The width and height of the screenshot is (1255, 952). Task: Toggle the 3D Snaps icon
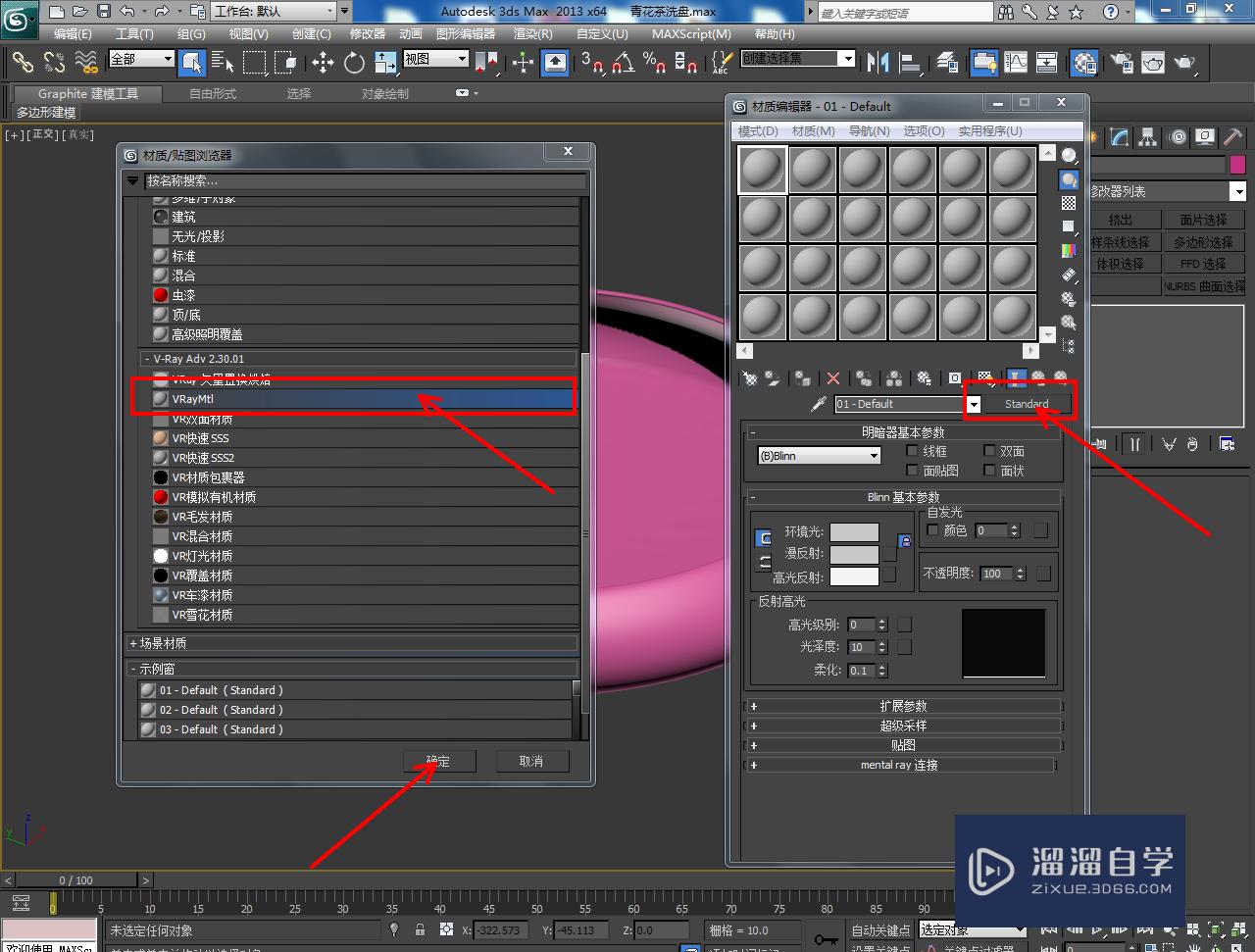(591, 63)
